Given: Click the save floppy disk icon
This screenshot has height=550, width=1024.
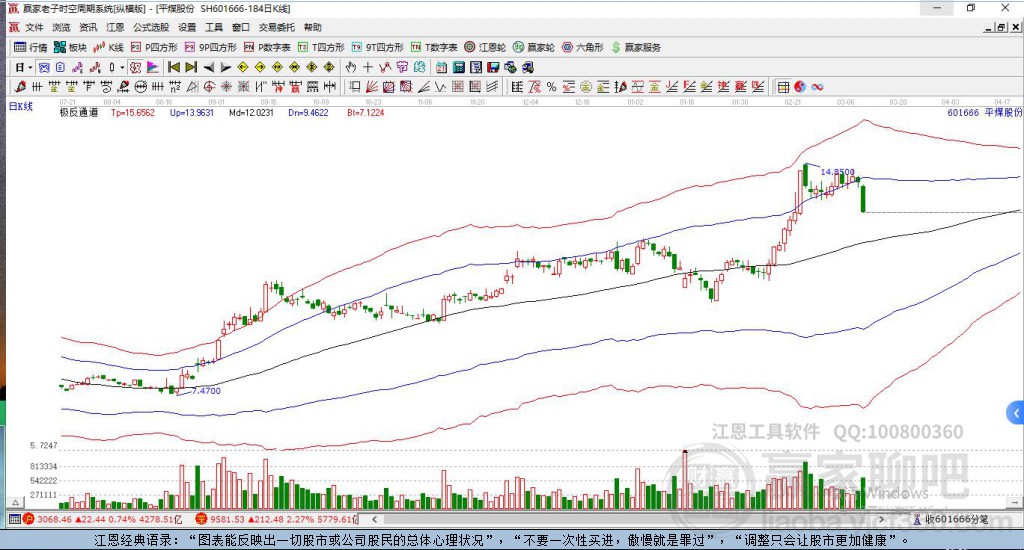Looking at the screenshot, I should coord(493,67).
